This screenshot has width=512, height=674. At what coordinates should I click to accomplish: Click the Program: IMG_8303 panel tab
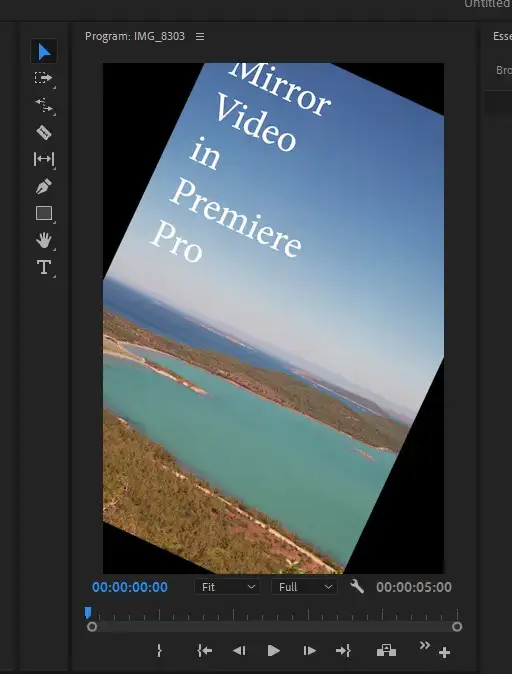click(x=135, y=36)
